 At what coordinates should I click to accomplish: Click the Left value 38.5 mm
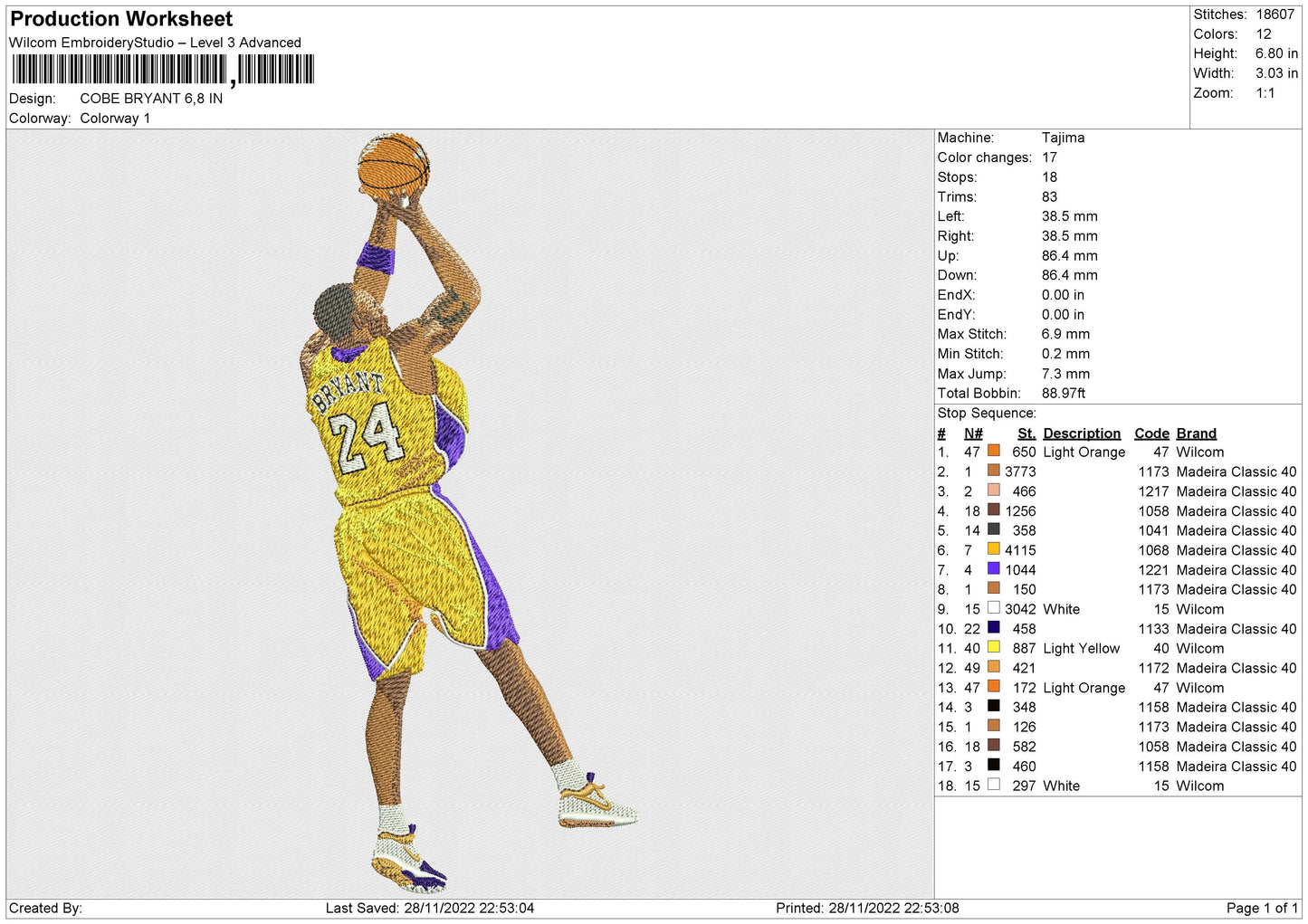point(1069,216)
